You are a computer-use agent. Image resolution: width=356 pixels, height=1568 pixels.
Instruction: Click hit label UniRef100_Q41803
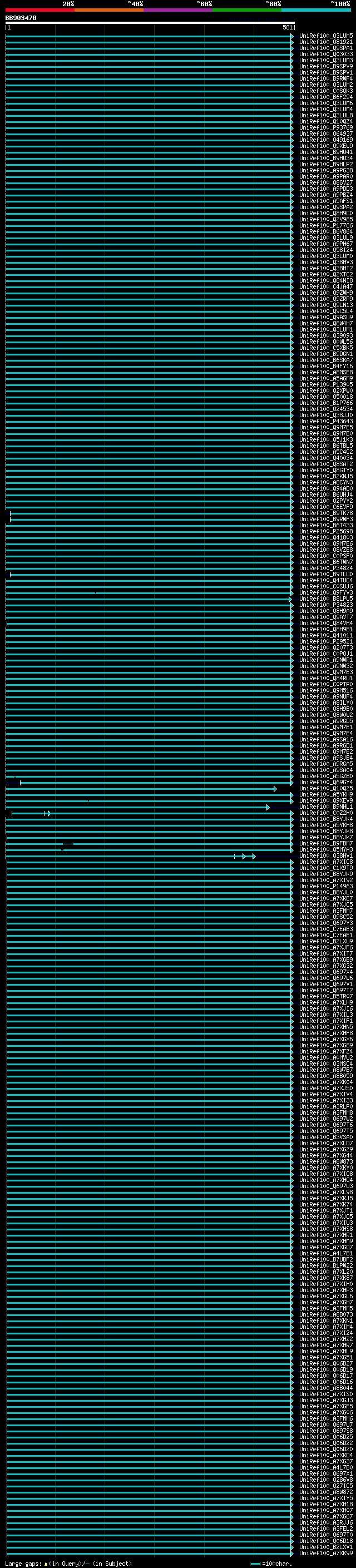click(326, 537)
